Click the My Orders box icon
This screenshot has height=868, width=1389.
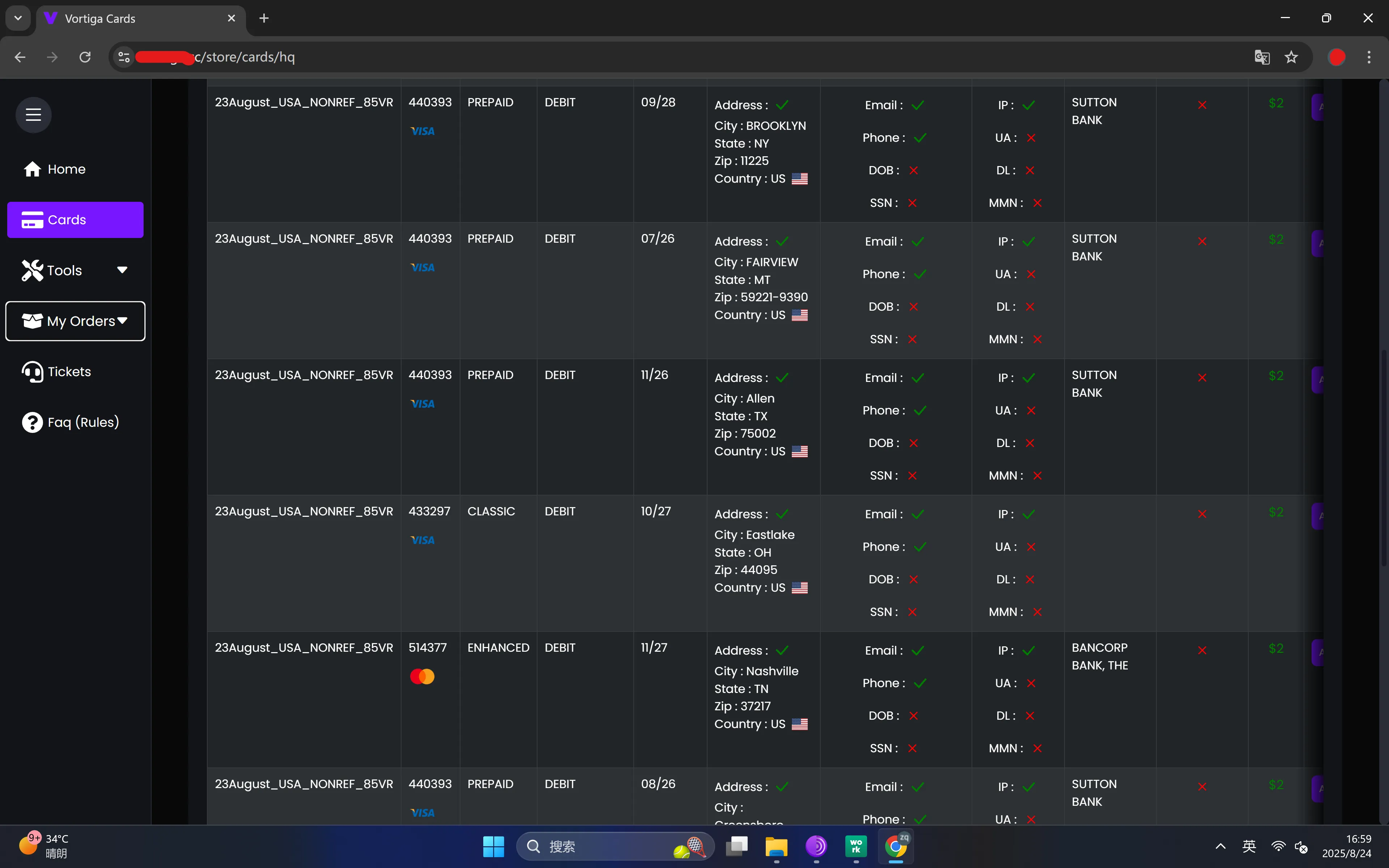pos(32,321)
